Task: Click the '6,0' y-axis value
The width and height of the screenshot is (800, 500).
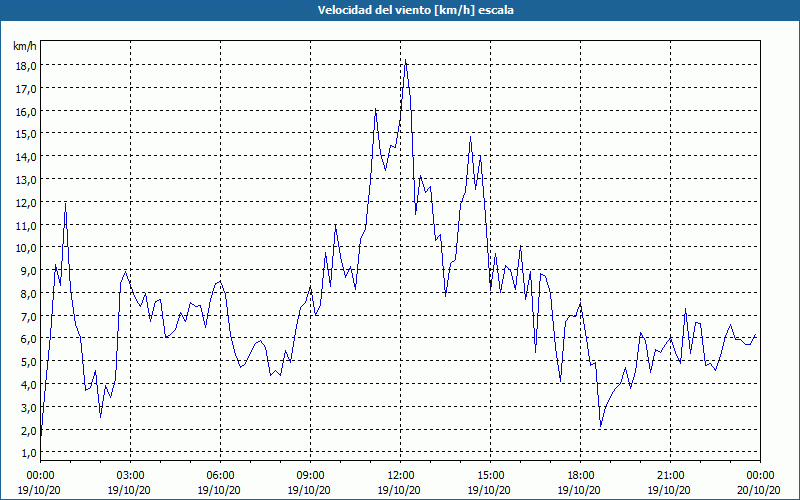Action: point(29,339)
